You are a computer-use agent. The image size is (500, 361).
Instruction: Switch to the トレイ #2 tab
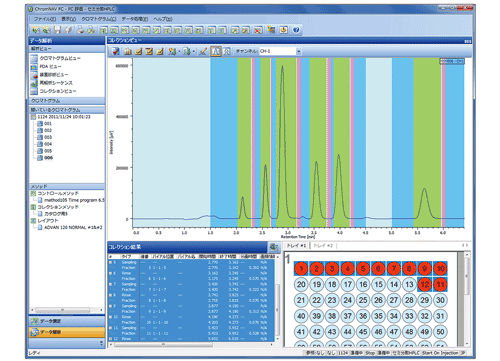323,246
